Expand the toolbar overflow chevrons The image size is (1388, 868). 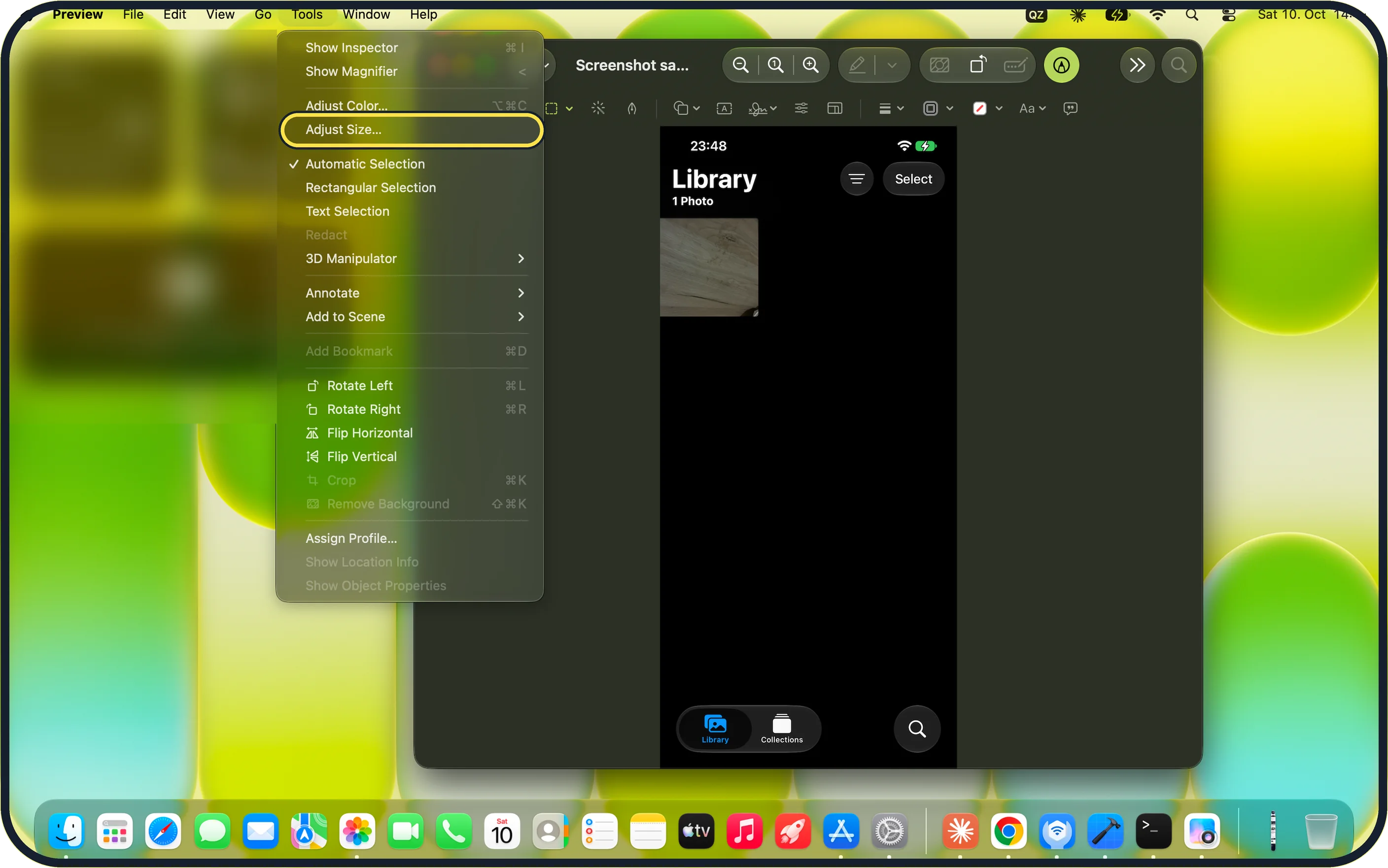point(1137,65)
